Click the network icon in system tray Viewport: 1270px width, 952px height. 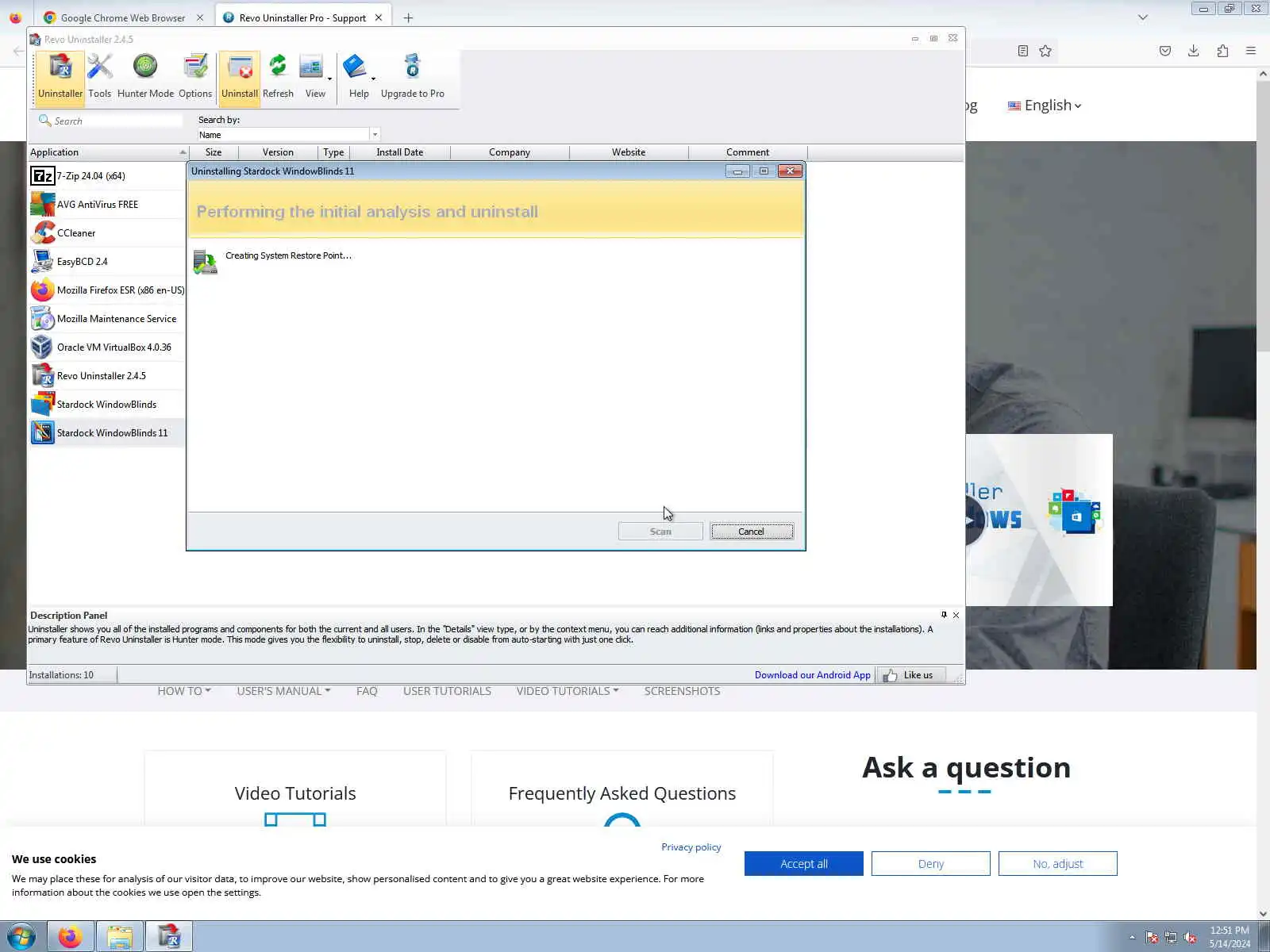[1171, 938]
